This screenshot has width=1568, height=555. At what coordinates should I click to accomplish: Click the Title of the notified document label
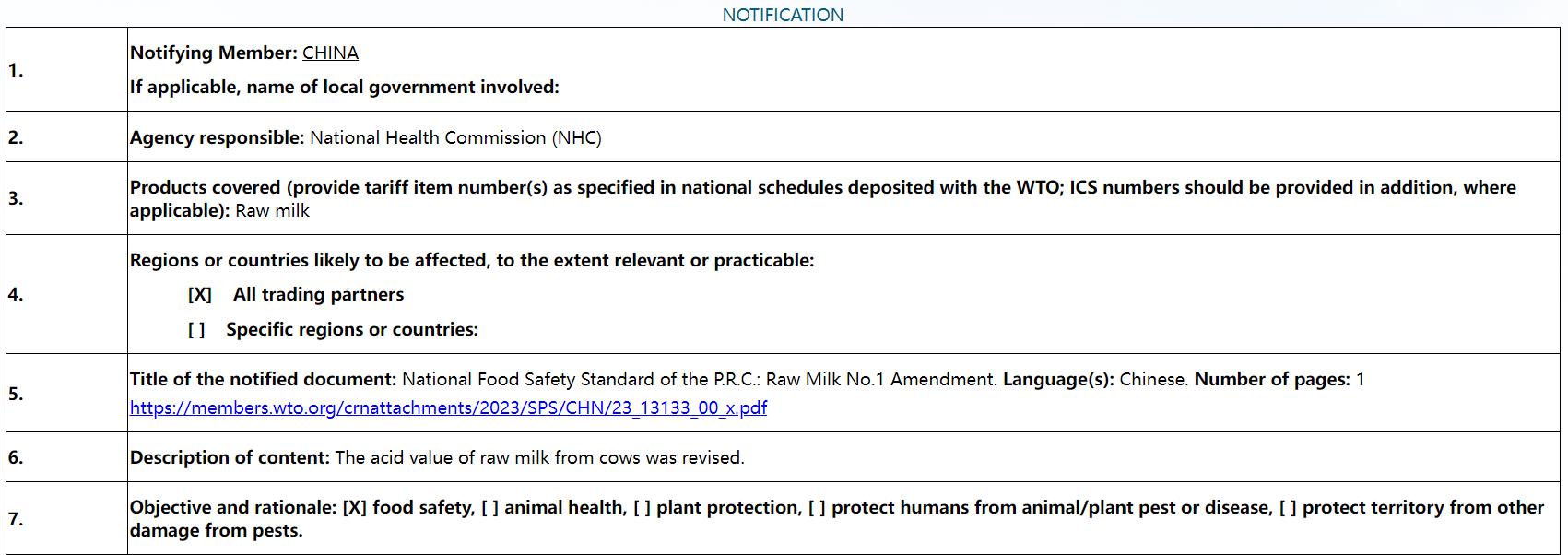click(263, 379)
